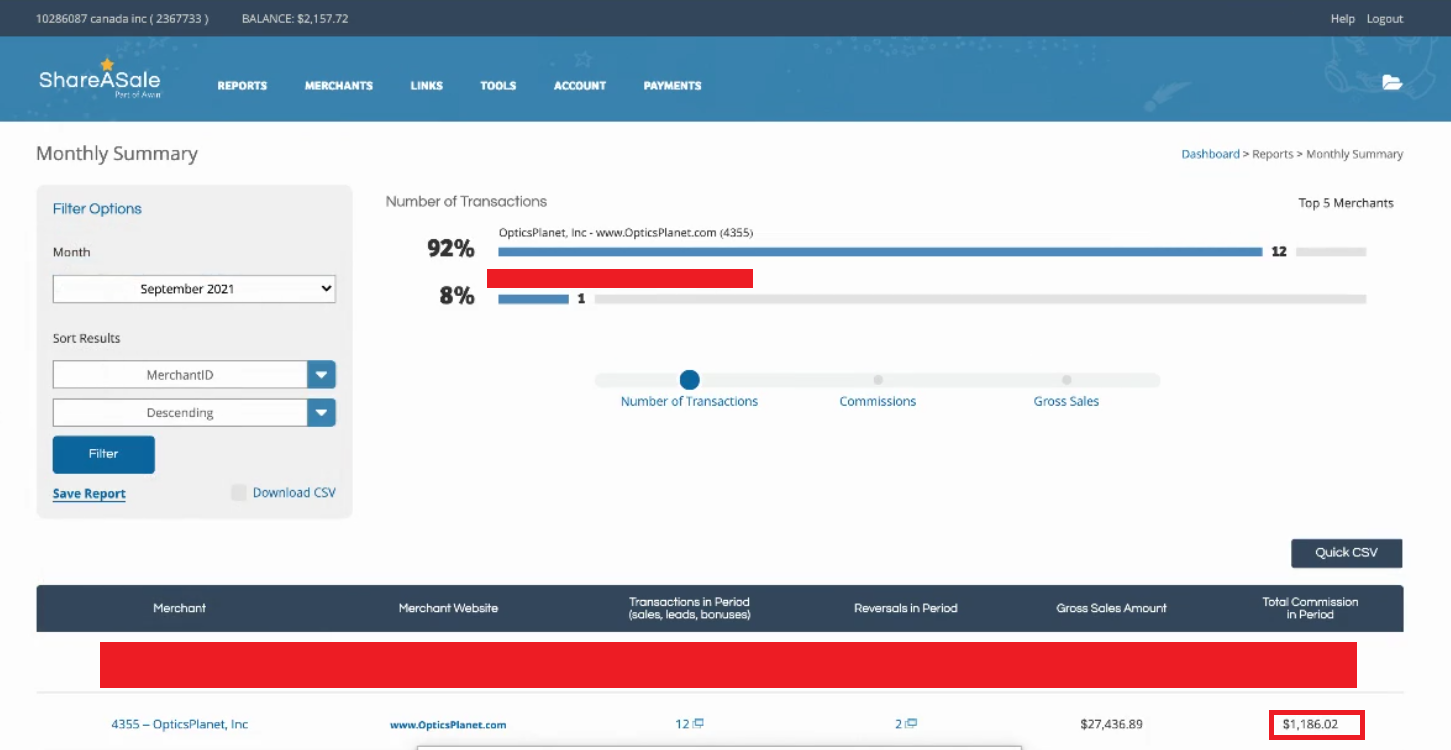Click the 2 reversals link

[x=898, y=724]
